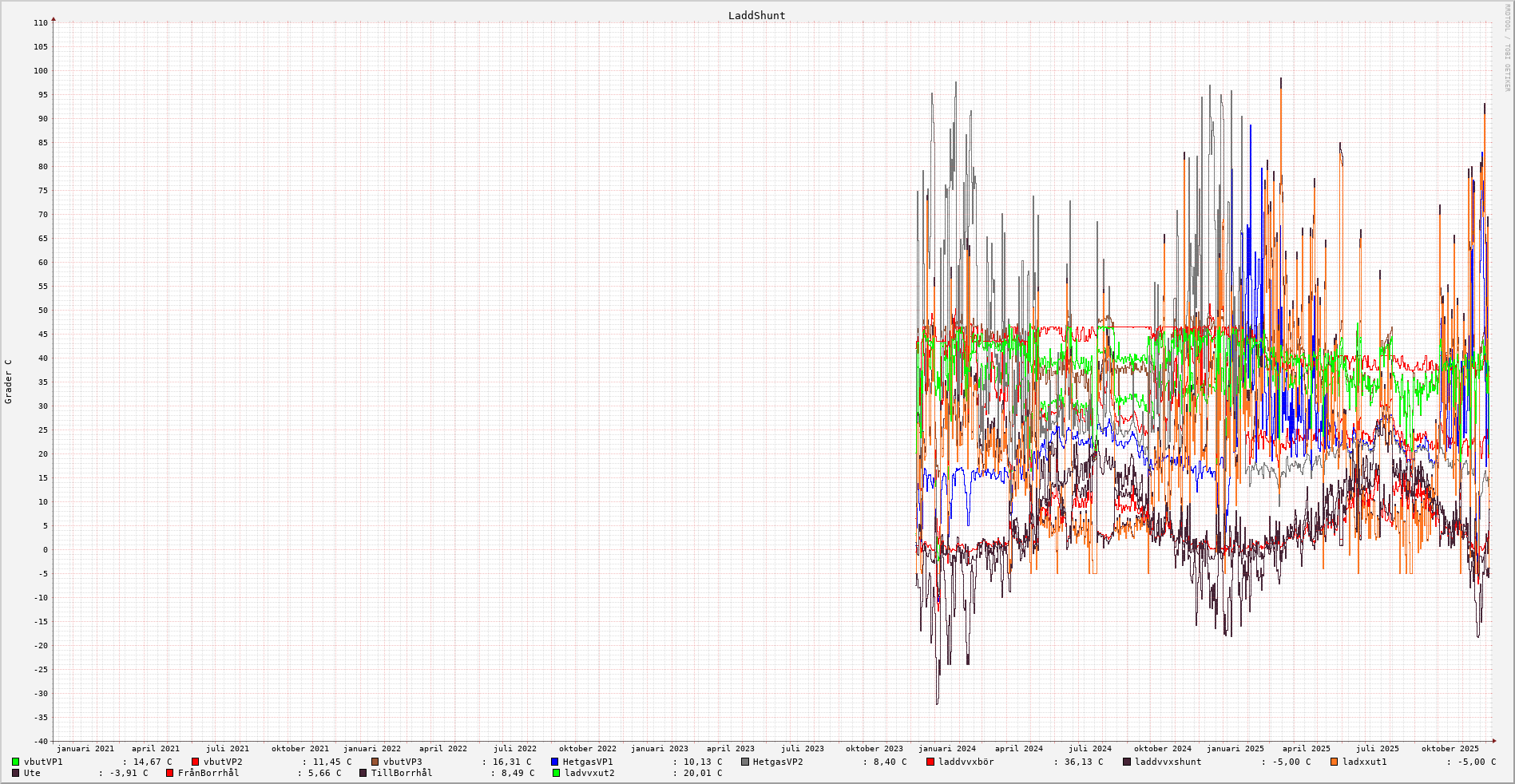This screenshot has height=784, width=1515.
Task: Select the gray HetgasVP2 legend swatch
Action: tap(745, 762)
